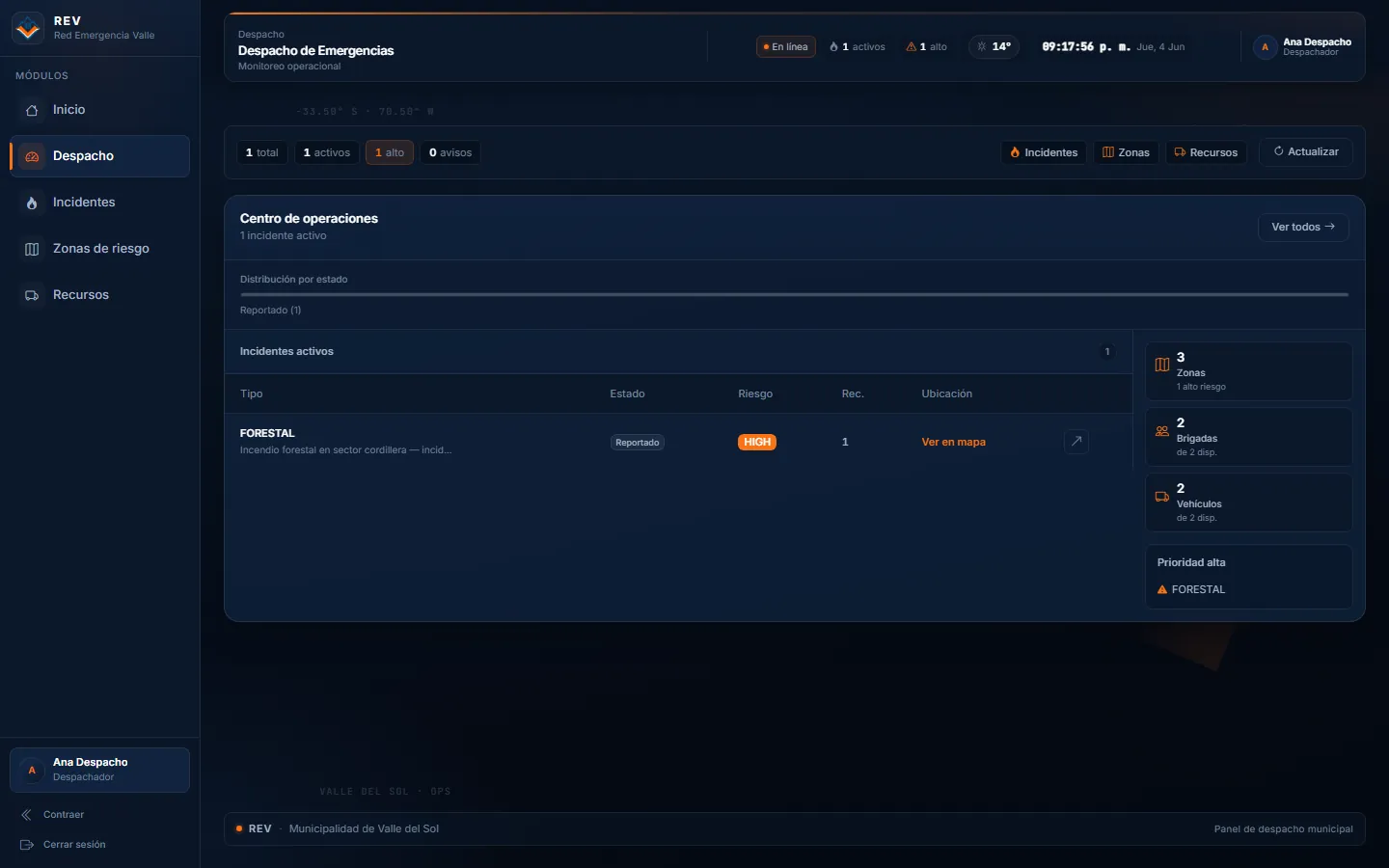1389x868 pixels.
Task: Filter by the '1 activos' chip
Action: coord(327,152)
